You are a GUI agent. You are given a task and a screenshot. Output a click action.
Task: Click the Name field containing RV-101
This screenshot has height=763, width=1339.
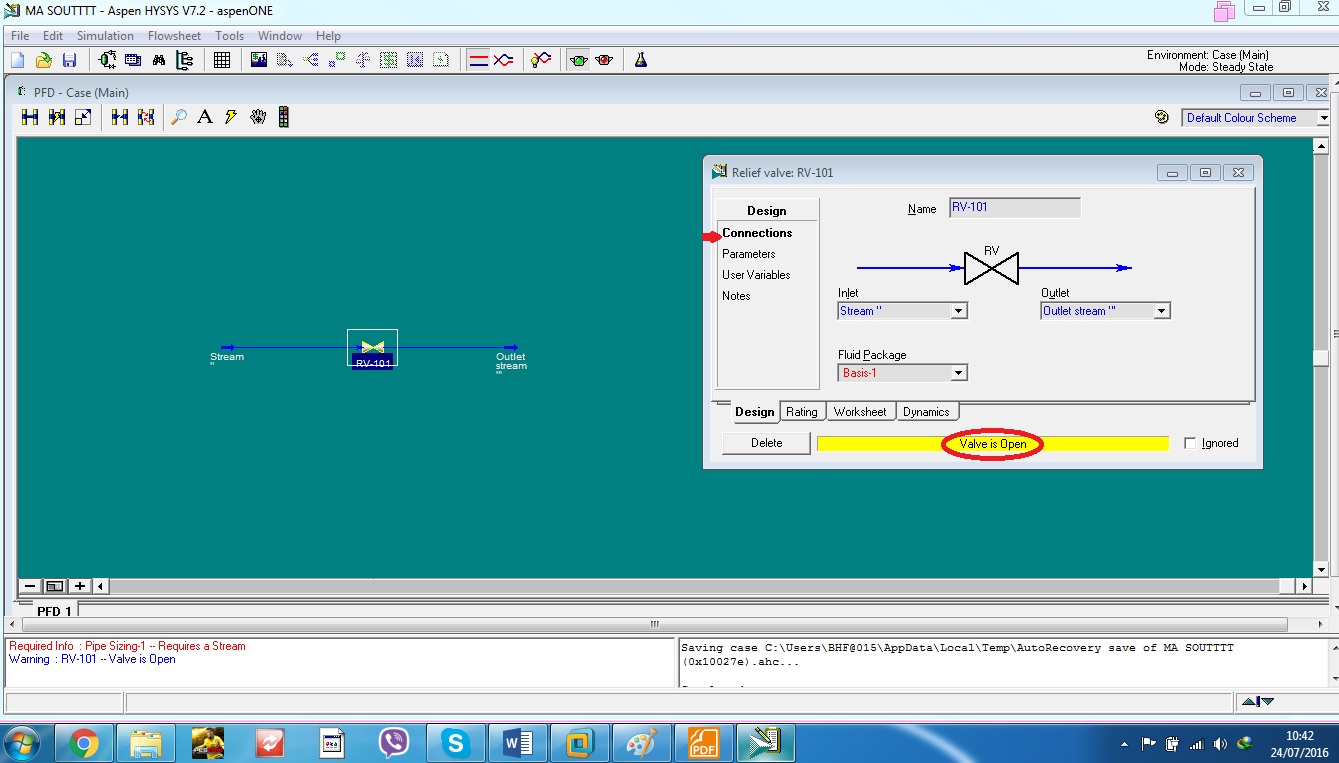click(1014, 208)
